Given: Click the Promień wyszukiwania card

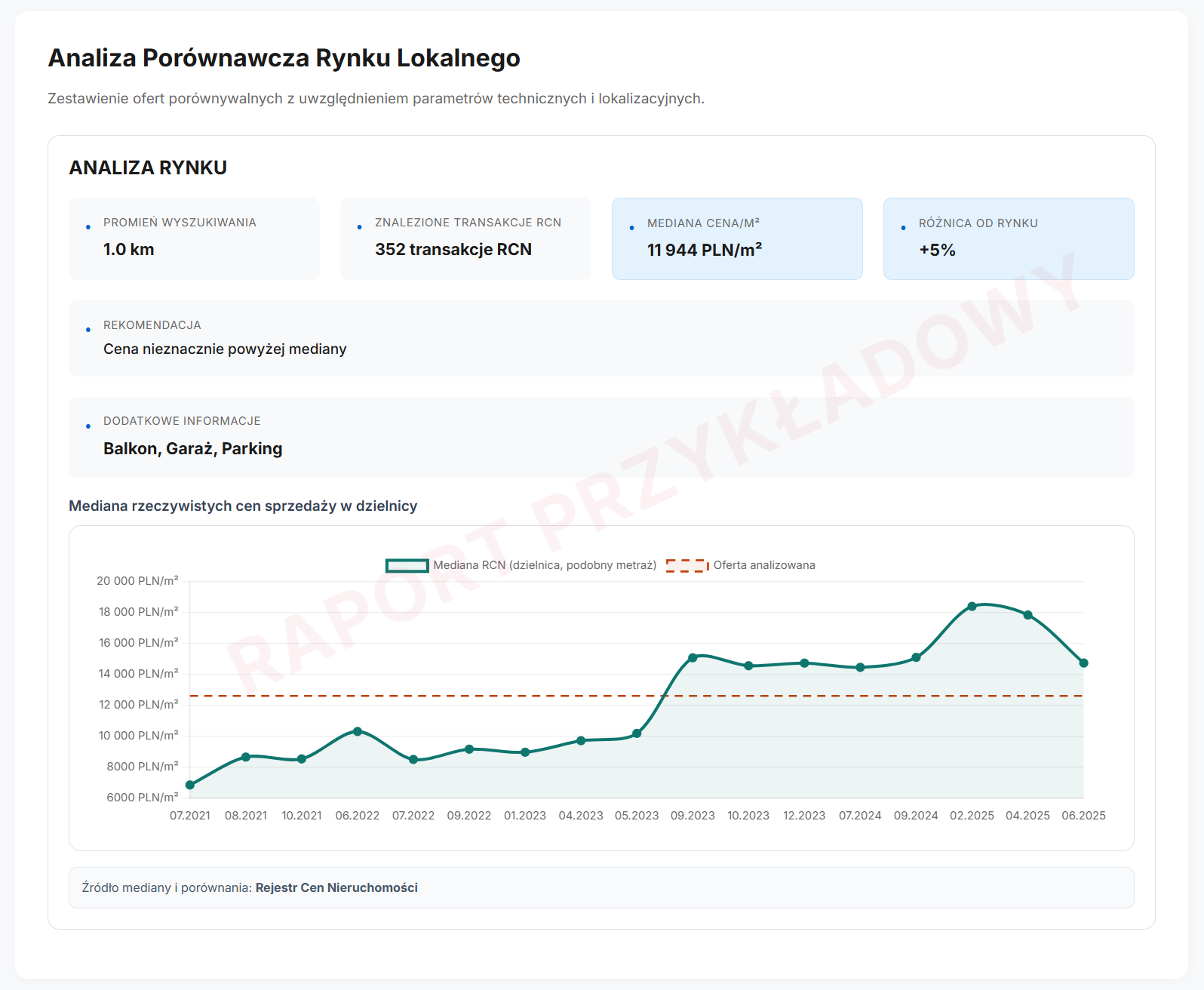Looking at the screenshot, I should [x=194, y=238].
